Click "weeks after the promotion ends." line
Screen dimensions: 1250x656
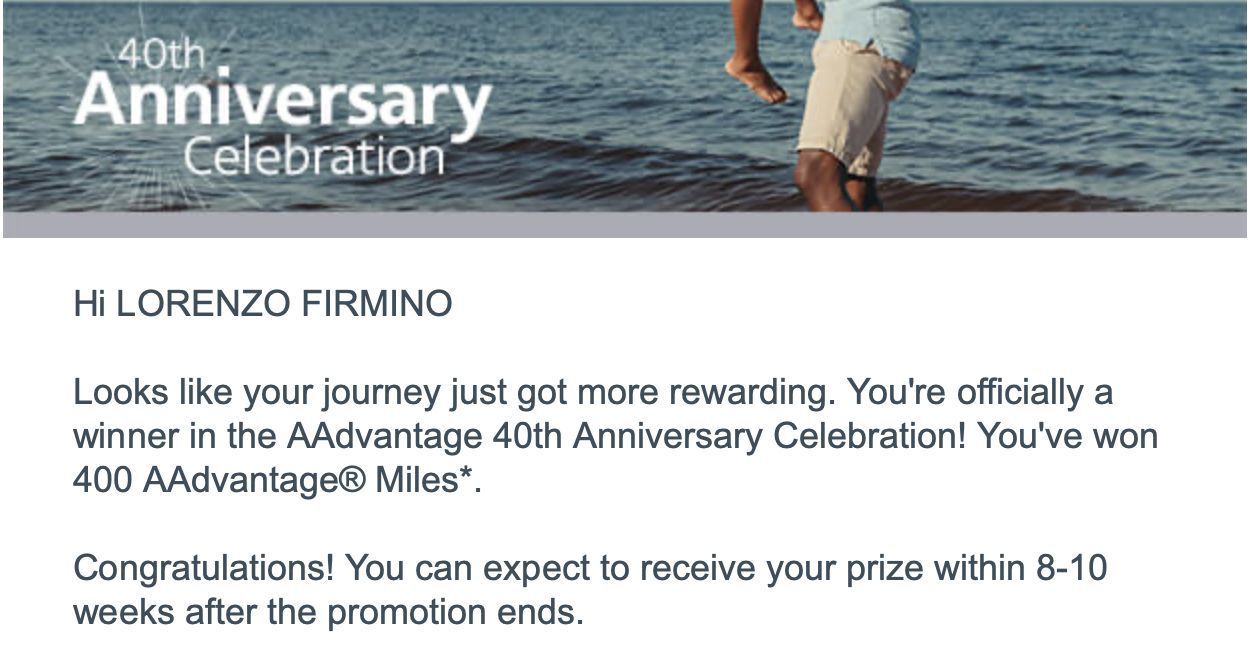328,612
